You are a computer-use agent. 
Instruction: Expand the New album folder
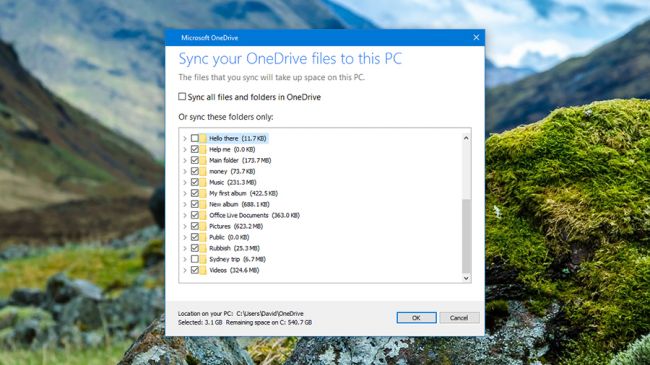coord(185,204)
